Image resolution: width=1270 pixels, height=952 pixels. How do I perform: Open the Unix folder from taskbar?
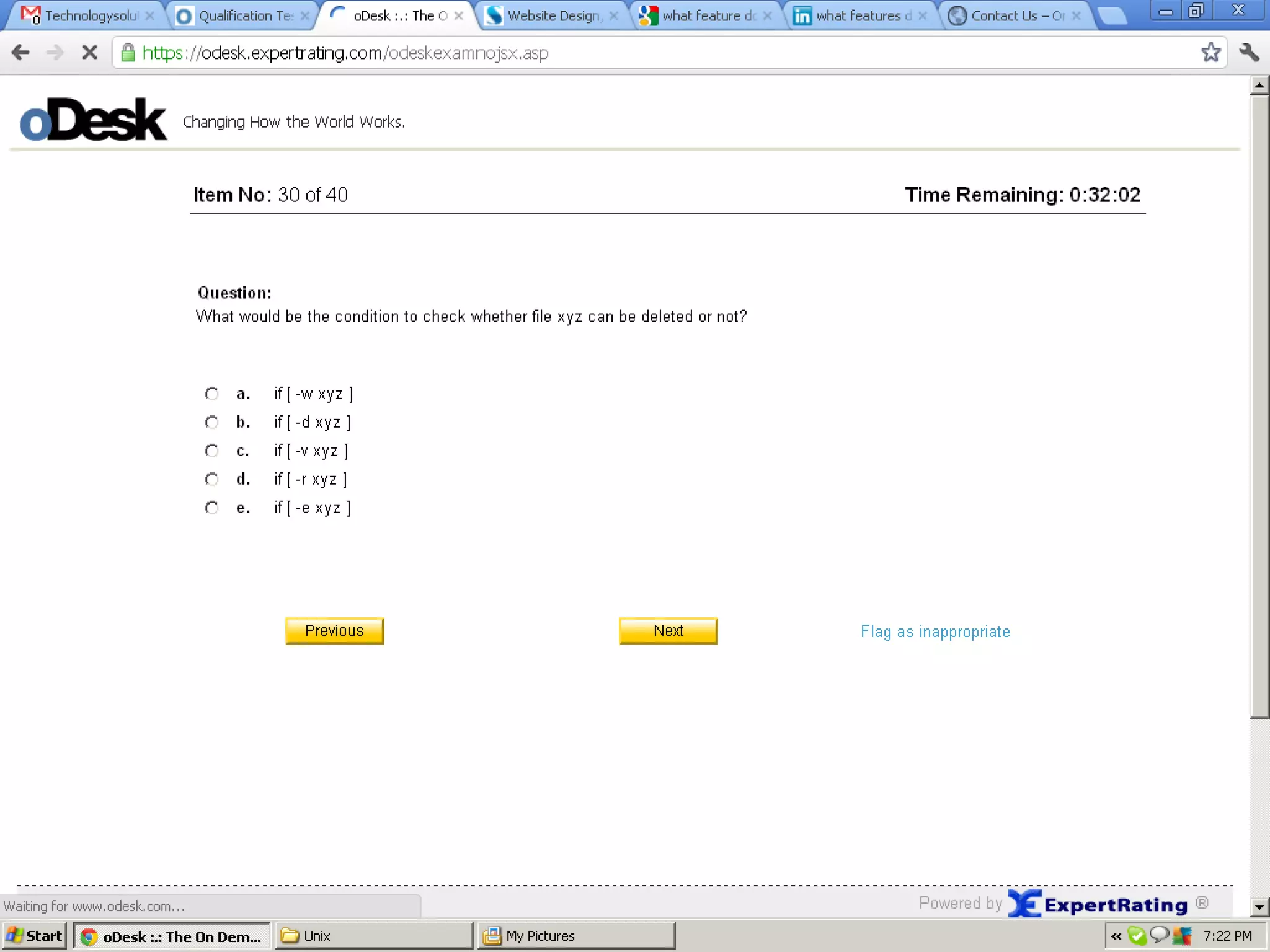pos(373,936)
